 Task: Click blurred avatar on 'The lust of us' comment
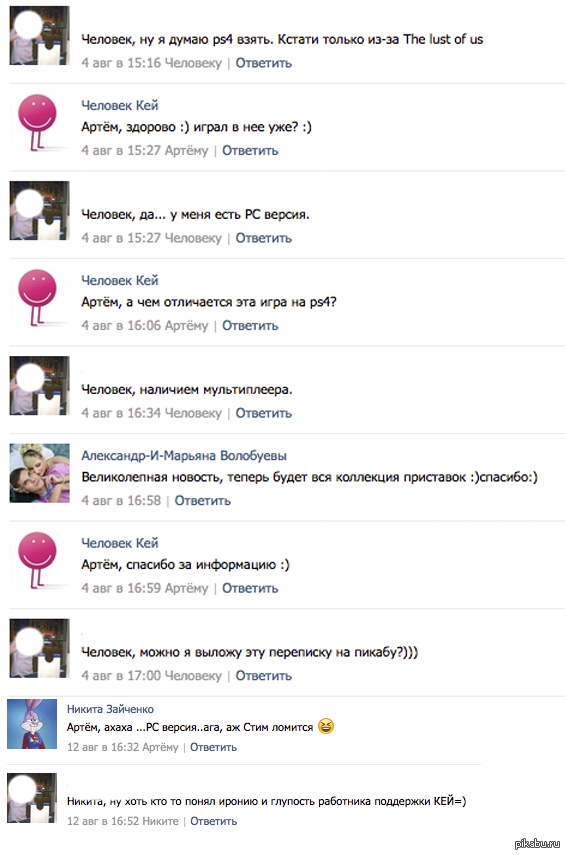[x=39, y=35]
